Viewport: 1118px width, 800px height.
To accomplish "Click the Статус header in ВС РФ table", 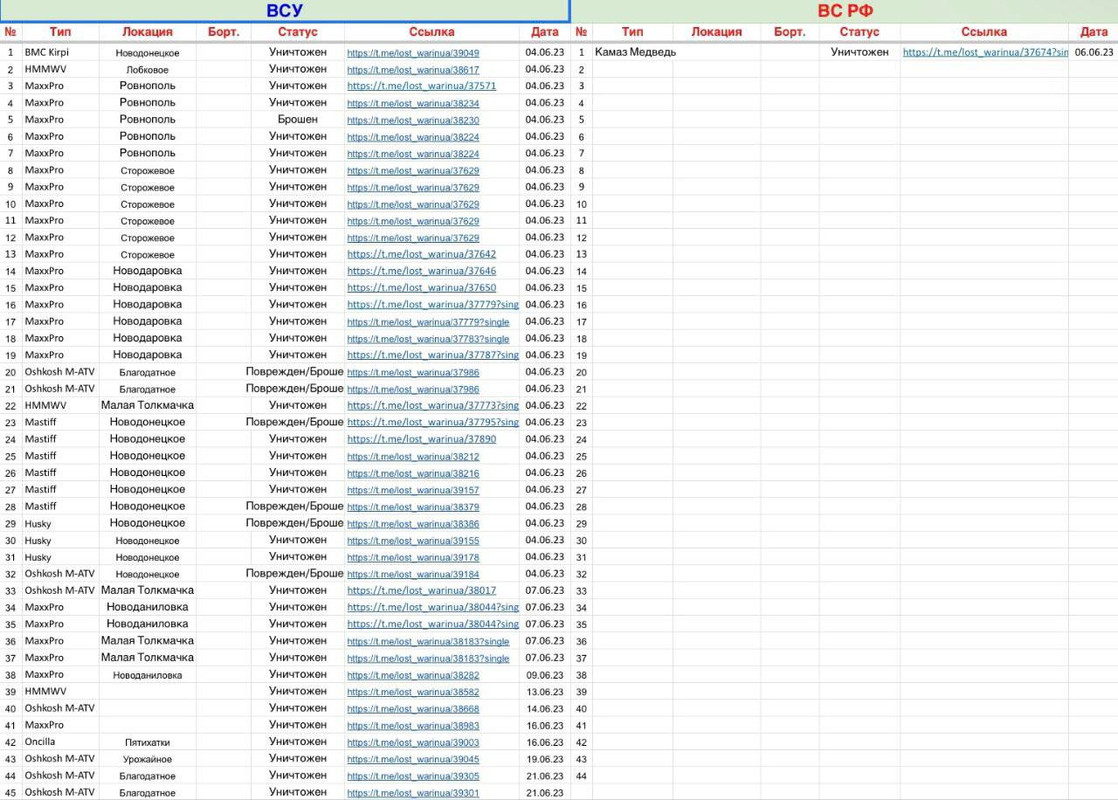I will pyautogui.click(x=859, y=32).
